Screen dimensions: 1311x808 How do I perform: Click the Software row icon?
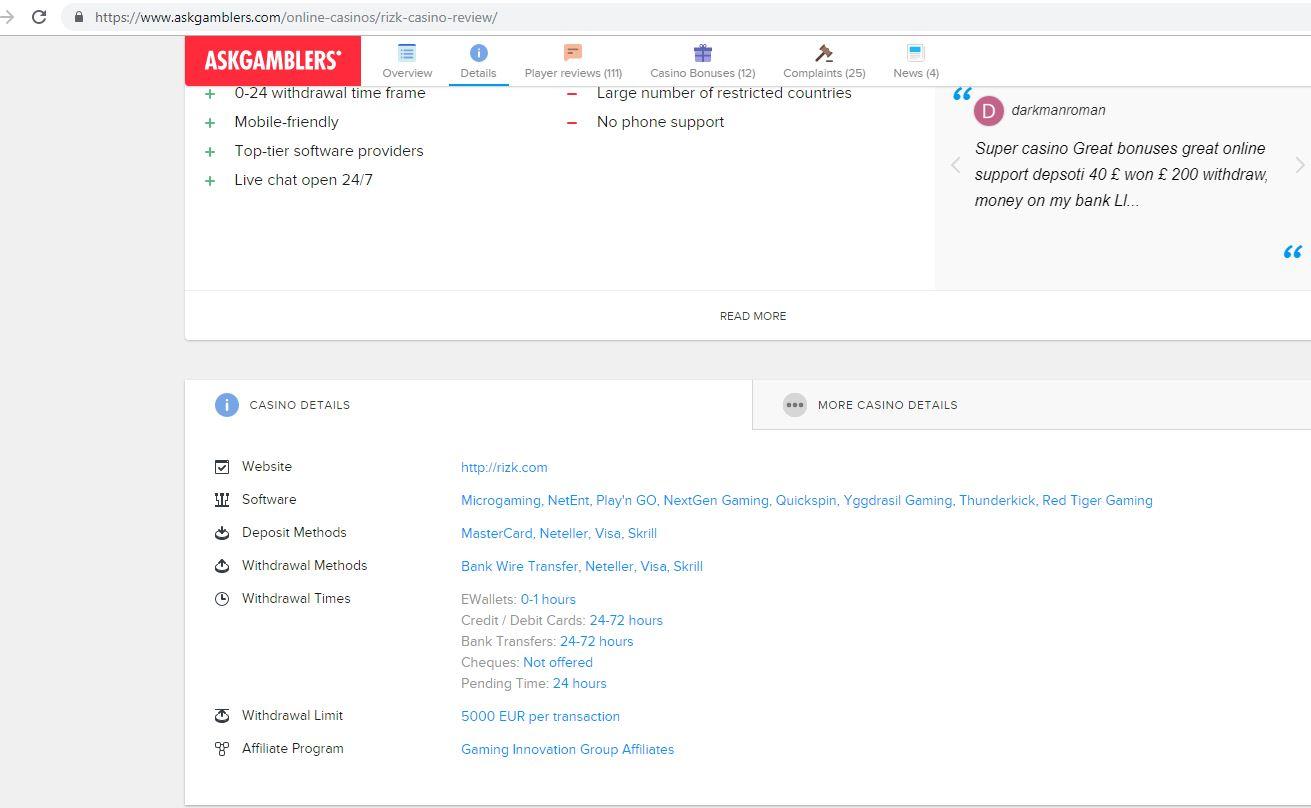pos(222,500)
